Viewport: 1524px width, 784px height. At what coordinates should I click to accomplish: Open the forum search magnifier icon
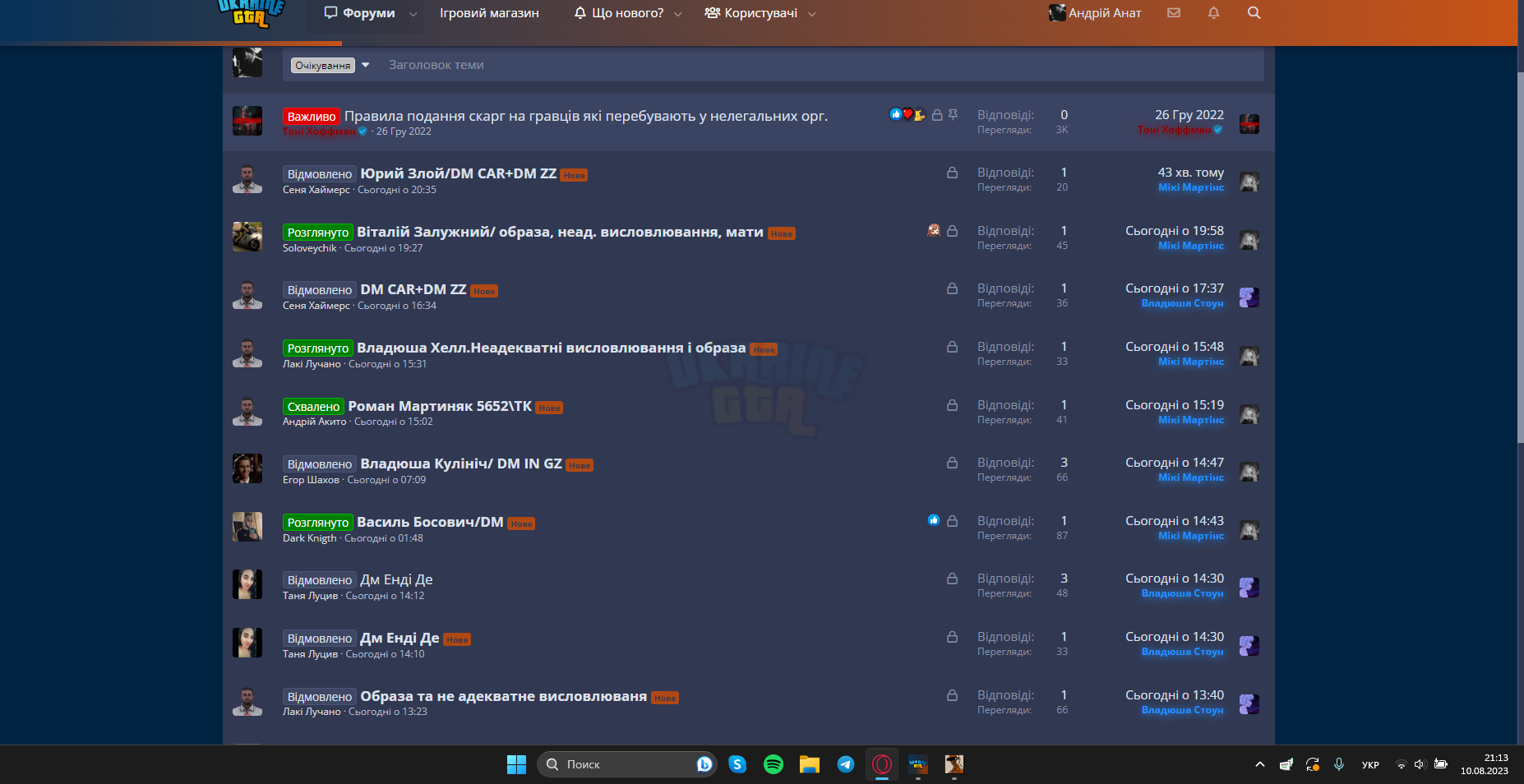[1254, 12]
